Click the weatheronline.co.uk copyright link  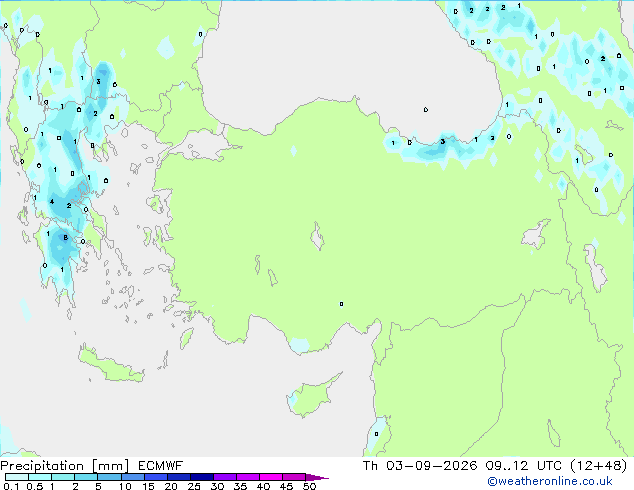550,481
